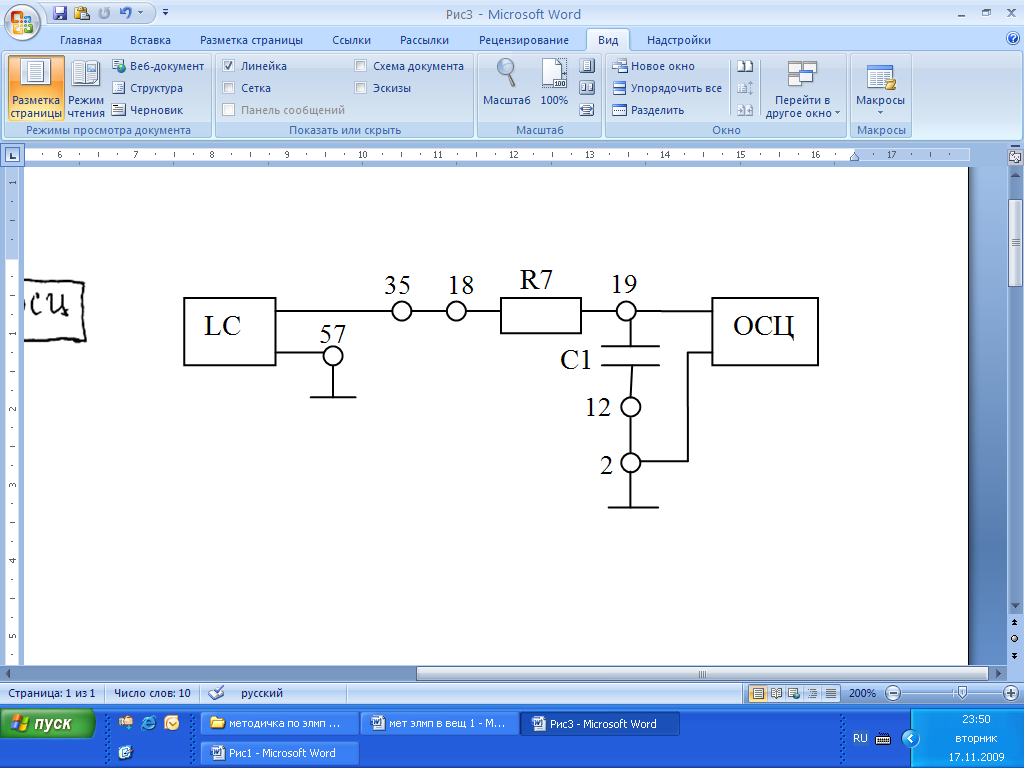
Task: Select Full Screen Reading view in status bar
Action: [776, 694]
